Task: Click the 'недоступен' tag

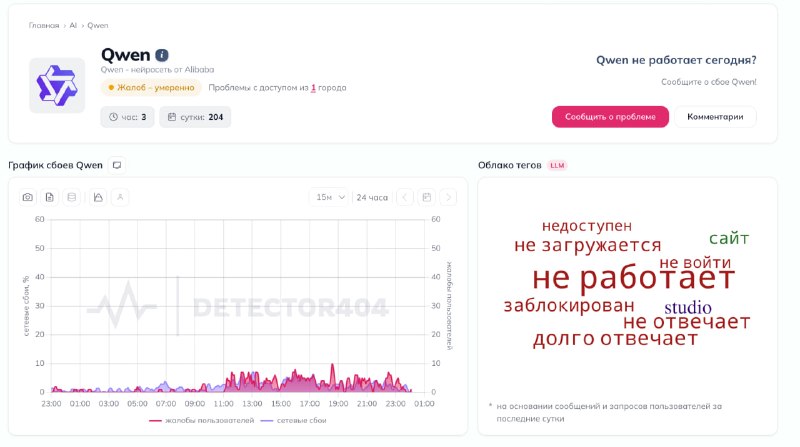Action: point(587,226)
